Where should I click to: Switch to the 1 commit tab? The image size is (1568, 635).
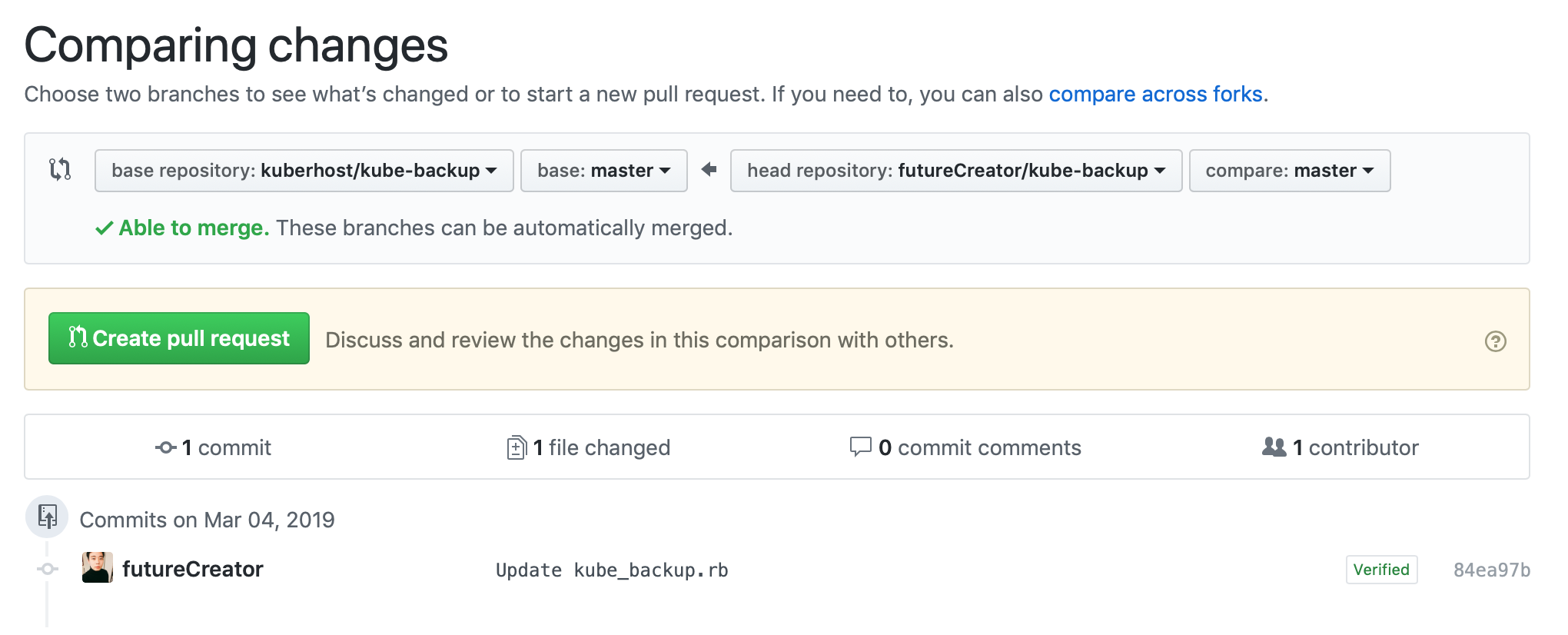(226, 447)
